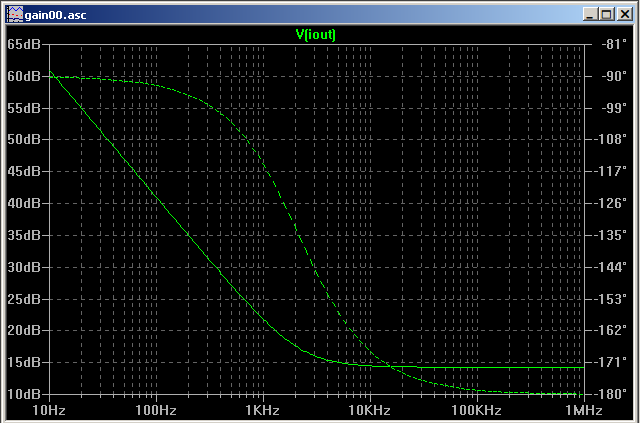Click the -180° phase axis label
Screen dimensions: 640x423
tap(612, 394)
